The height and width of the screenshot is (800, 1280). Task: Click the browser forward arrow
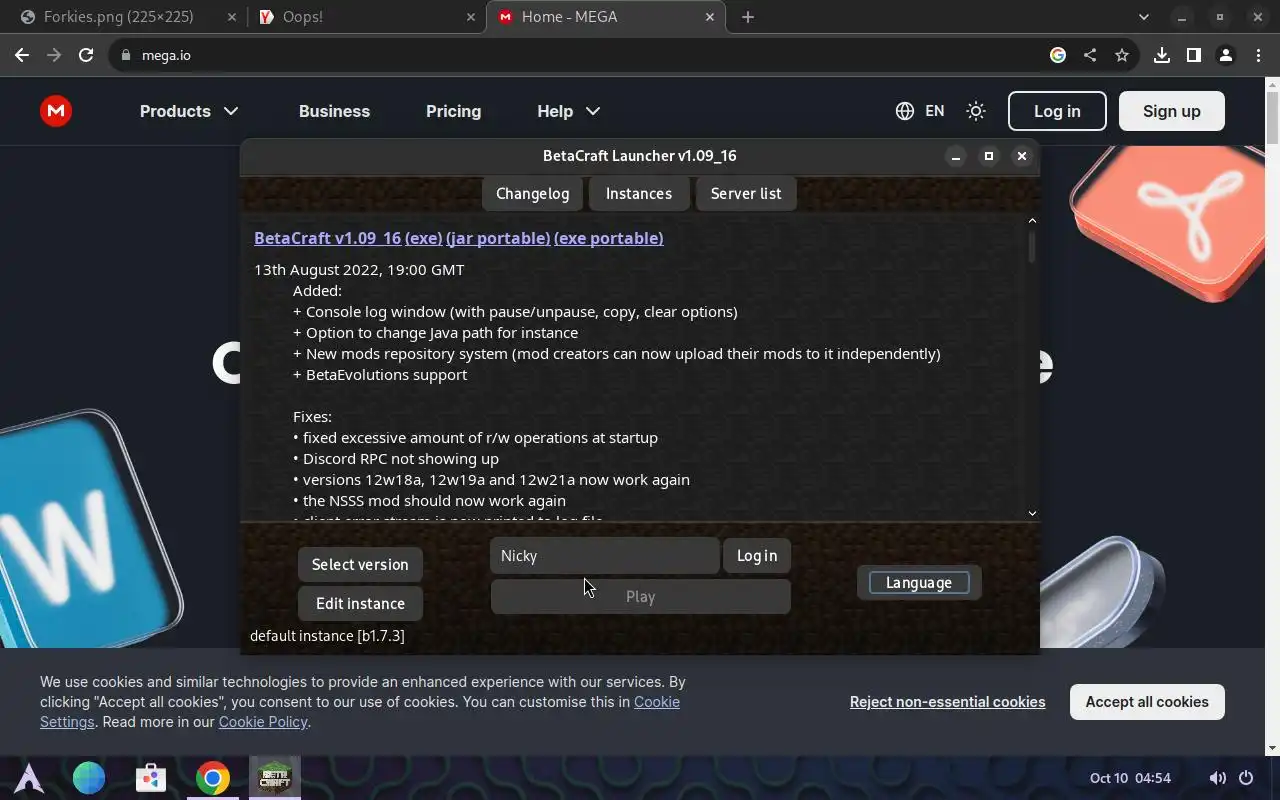click(54, 55)
